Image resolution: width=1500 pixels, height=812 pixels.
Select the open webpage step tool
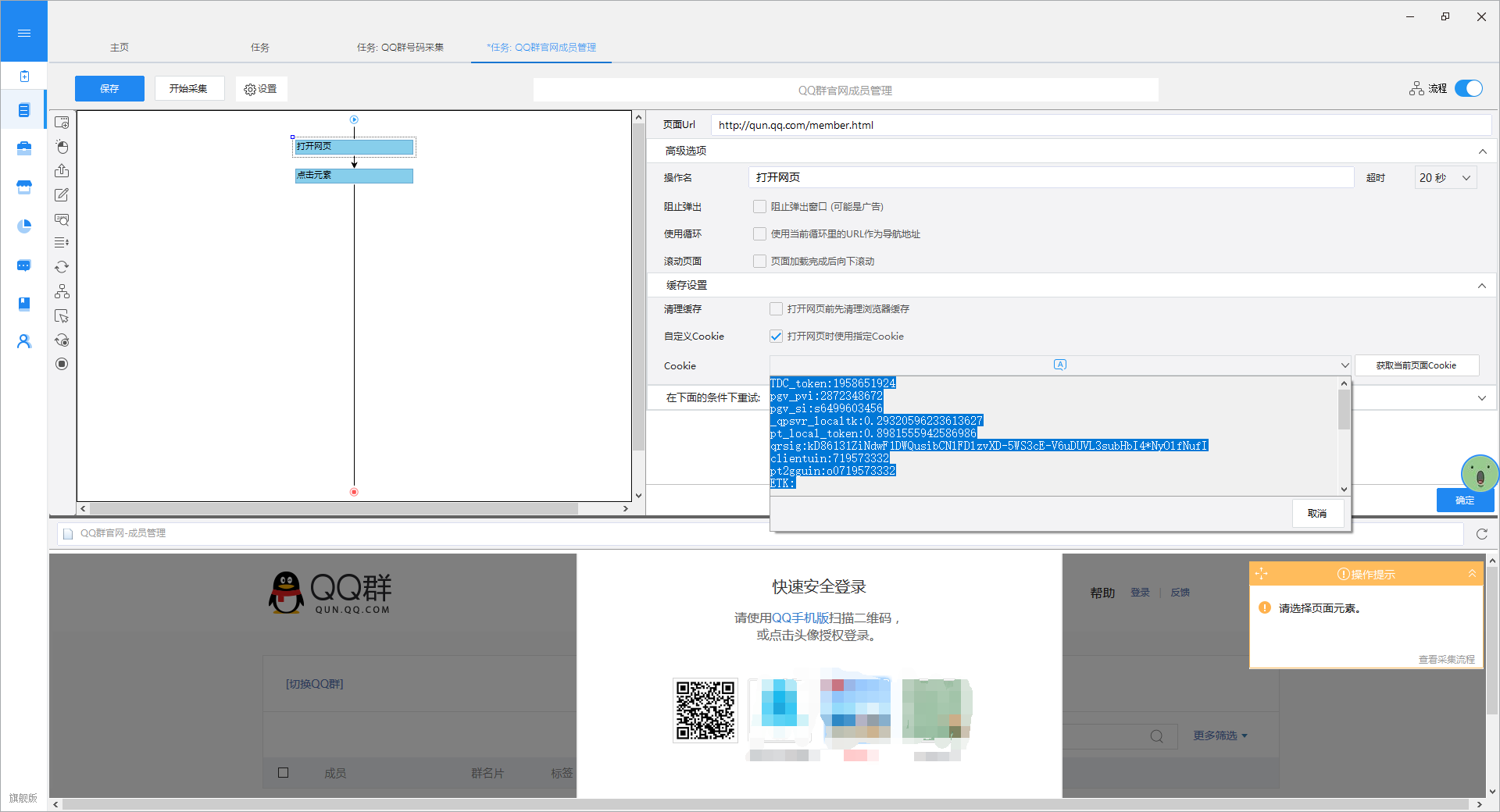[62, 123]
